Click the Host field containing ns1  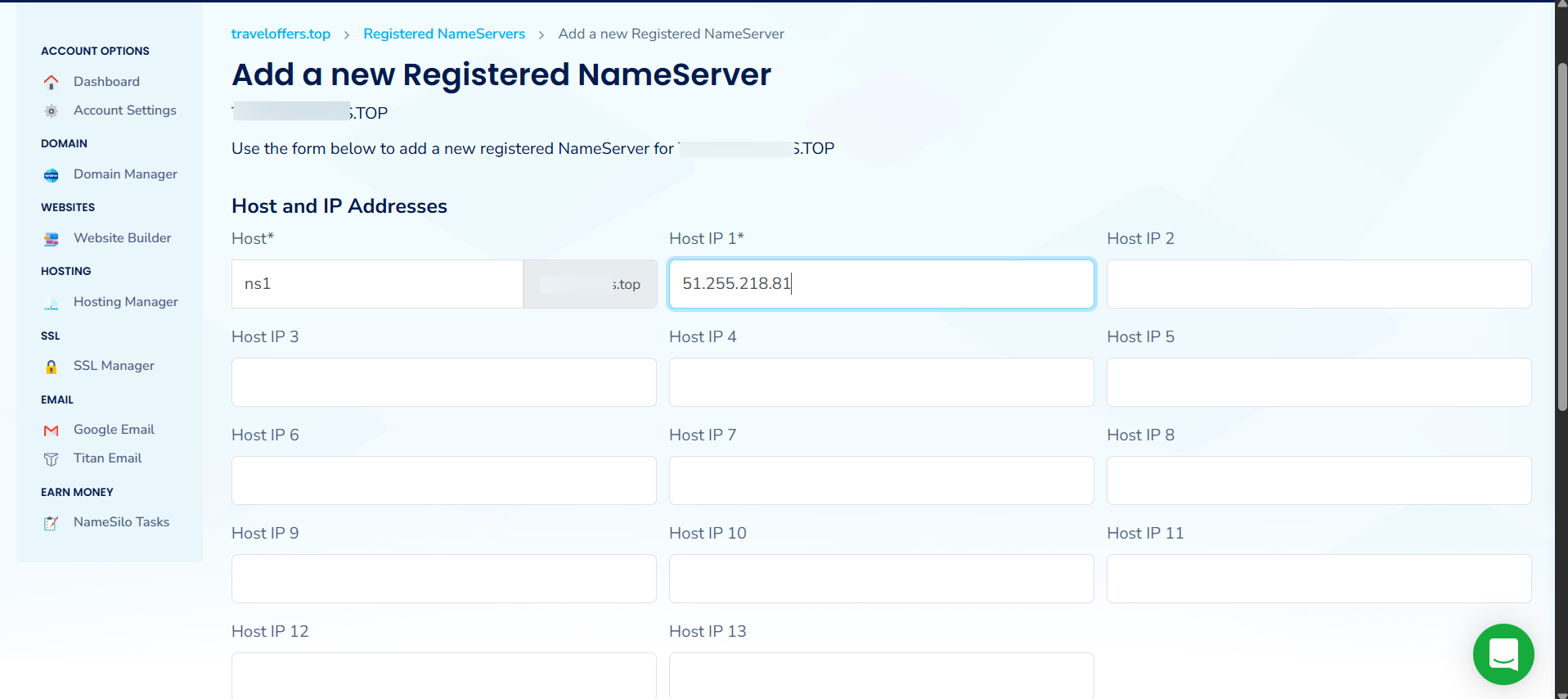pyautogui.click(x=377, y=284)
